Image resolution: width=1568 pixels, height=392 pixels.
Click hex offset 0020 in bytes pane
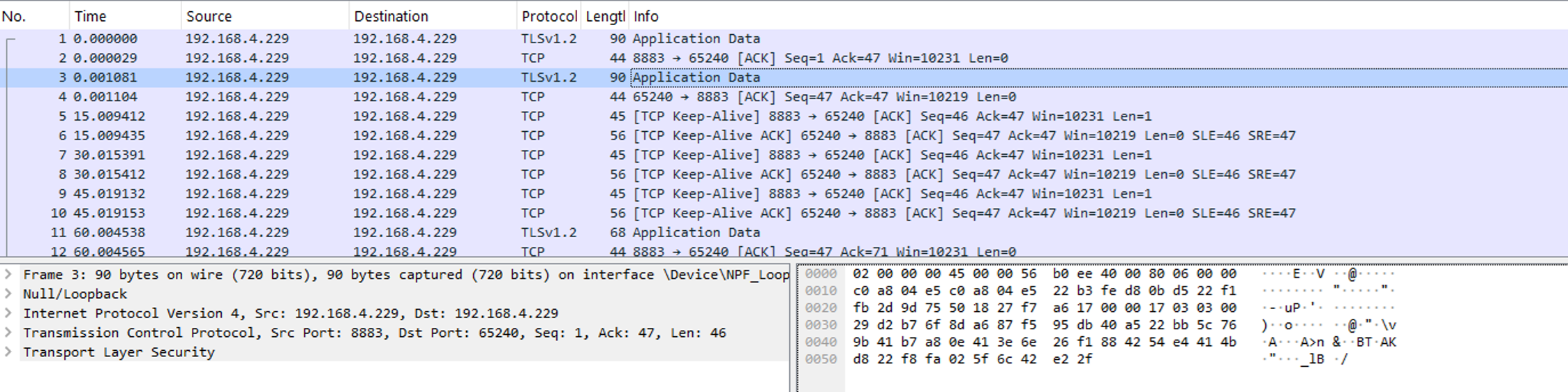pyautogui.click(x=820, y=308)
